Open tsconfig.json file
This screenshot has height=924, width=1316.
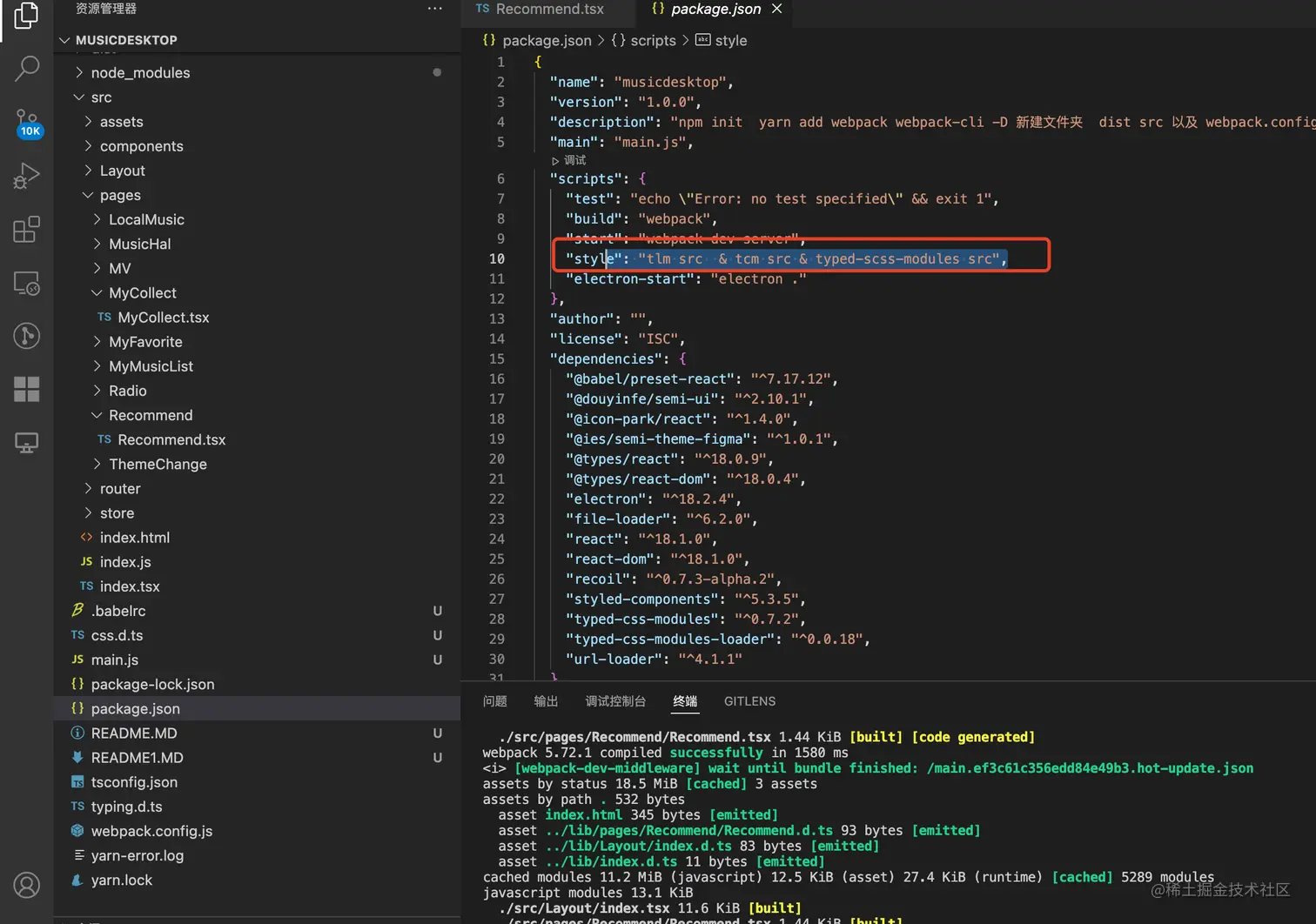[x=257, y=782]
